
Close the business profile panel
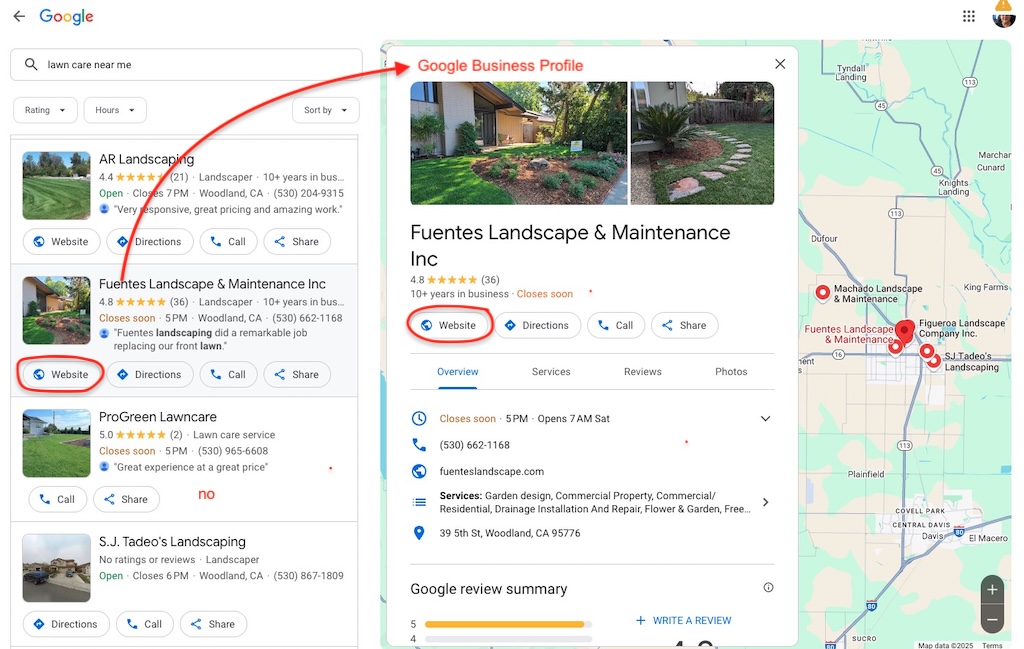pyautogui.click(x=780, y=64)
